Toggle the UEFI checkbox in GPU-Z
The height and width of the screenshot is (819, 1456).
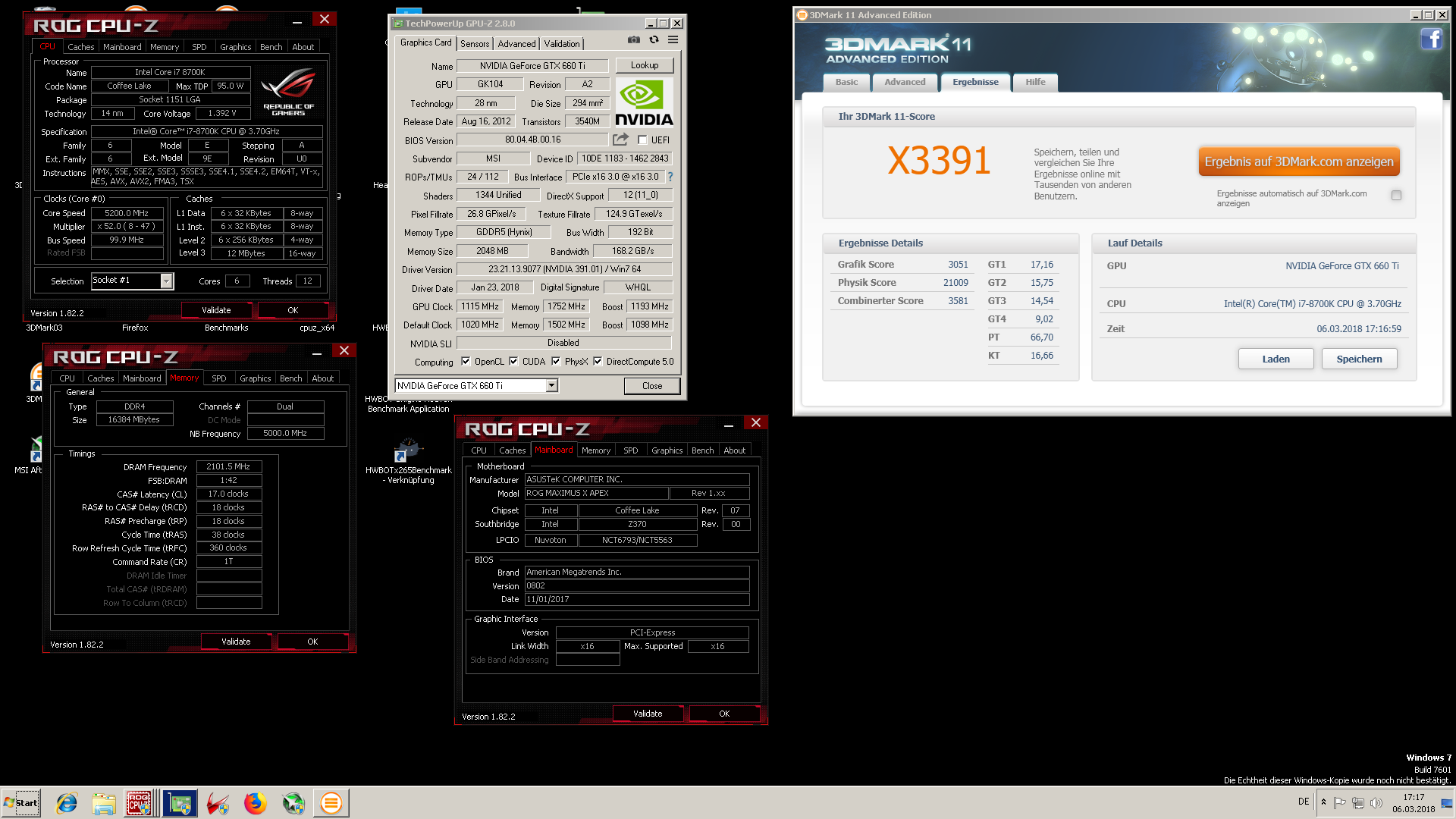coord(642,140)
